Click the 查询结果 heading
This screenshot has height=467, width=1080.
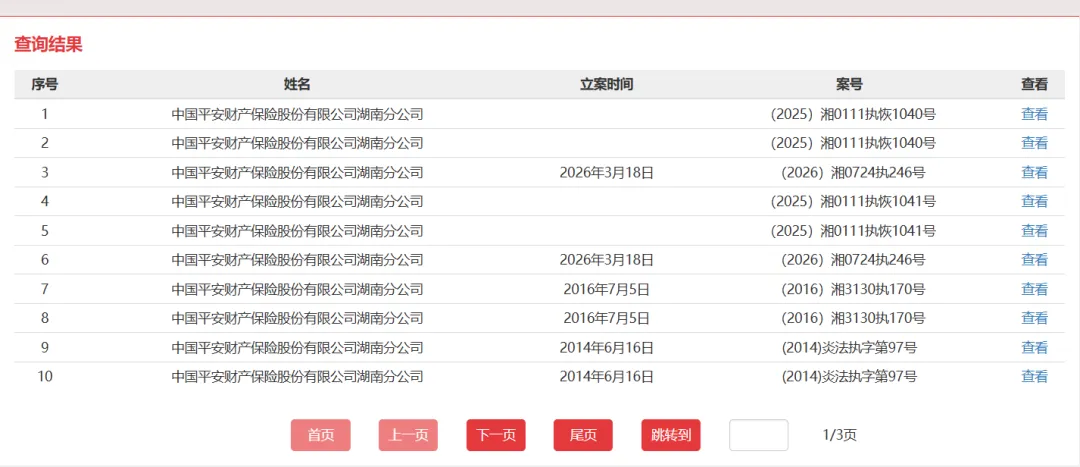(x=48, y=45)
